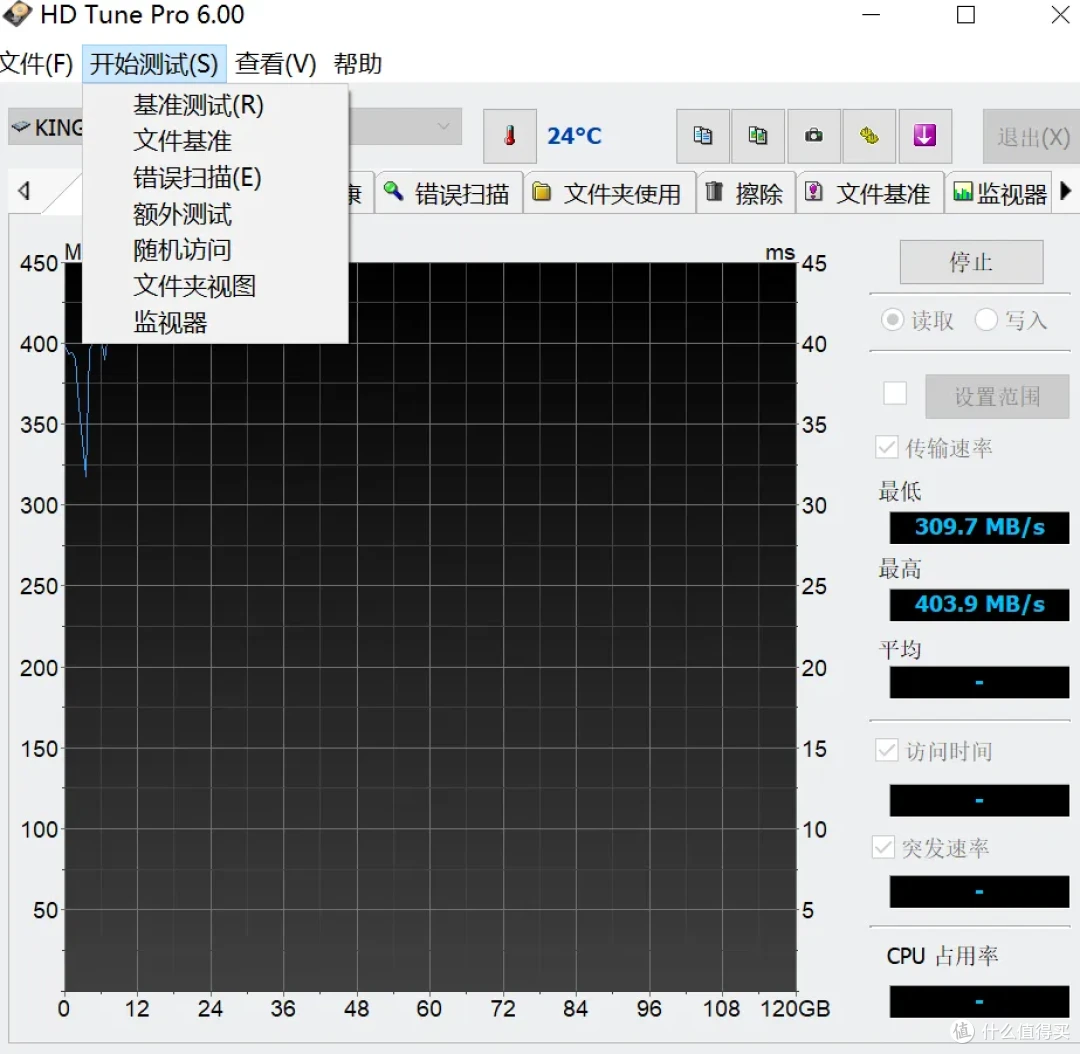This screenshot has width=1080, height=1054.
Task: Click the copy screenshot to clipboard icon
Action: tap(758, 136)
